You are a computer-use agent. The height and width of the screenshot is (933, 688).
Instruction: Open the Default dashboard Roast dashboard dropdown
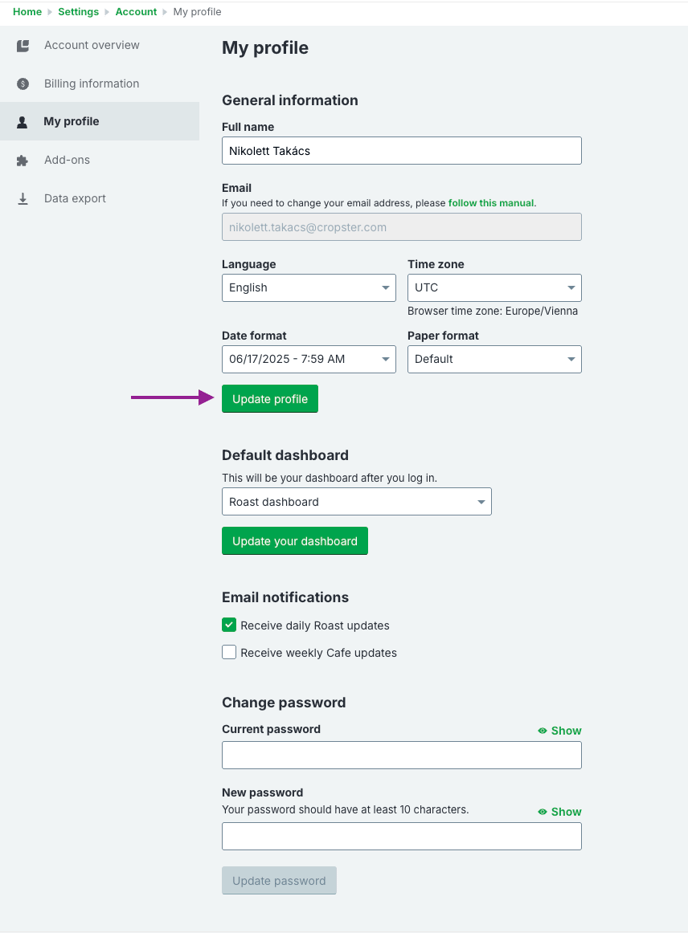[356, 502]
